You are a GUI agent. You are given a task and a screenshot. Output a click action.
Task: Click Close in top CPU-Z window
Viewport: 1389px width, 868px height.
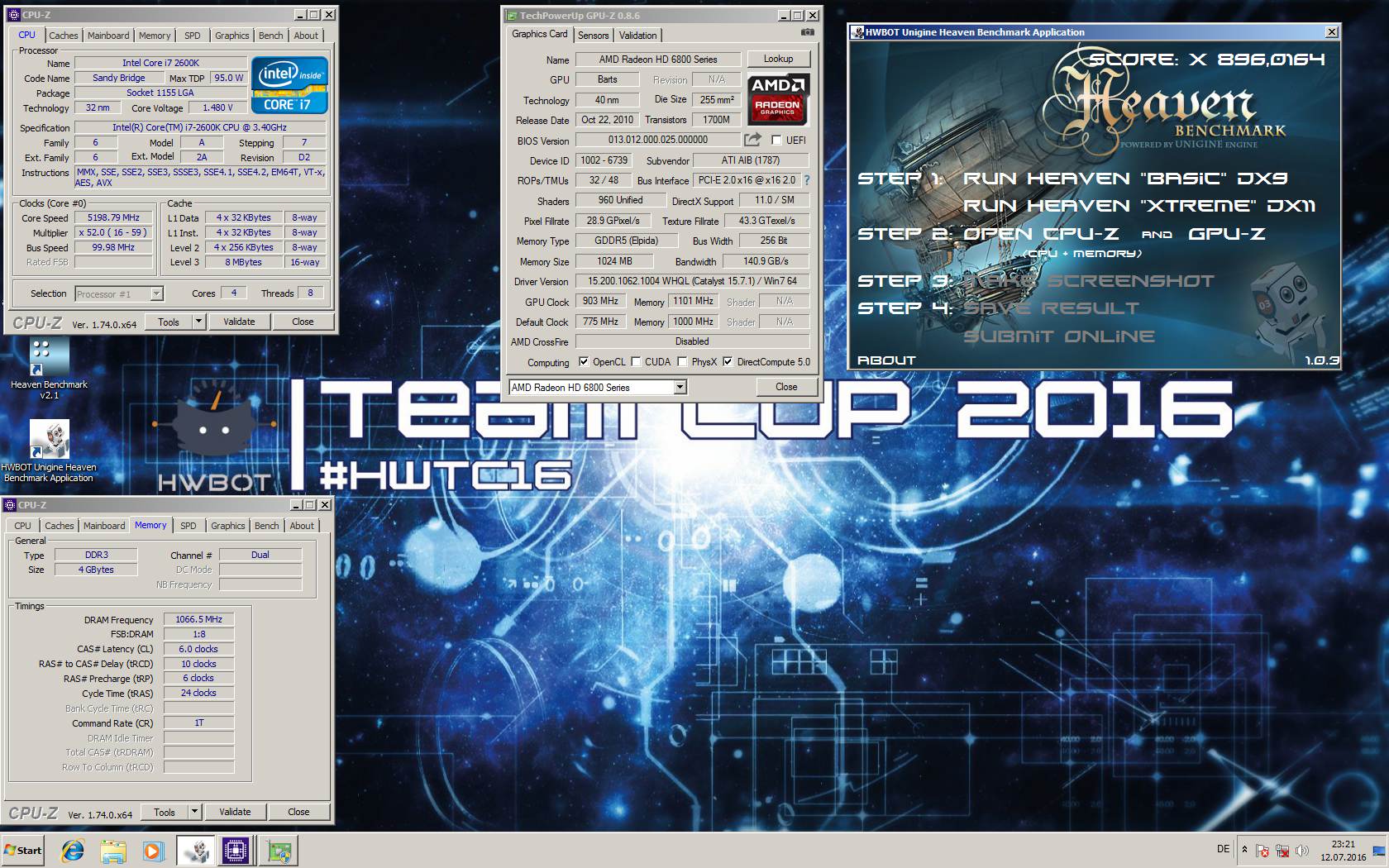coord(303,322)
